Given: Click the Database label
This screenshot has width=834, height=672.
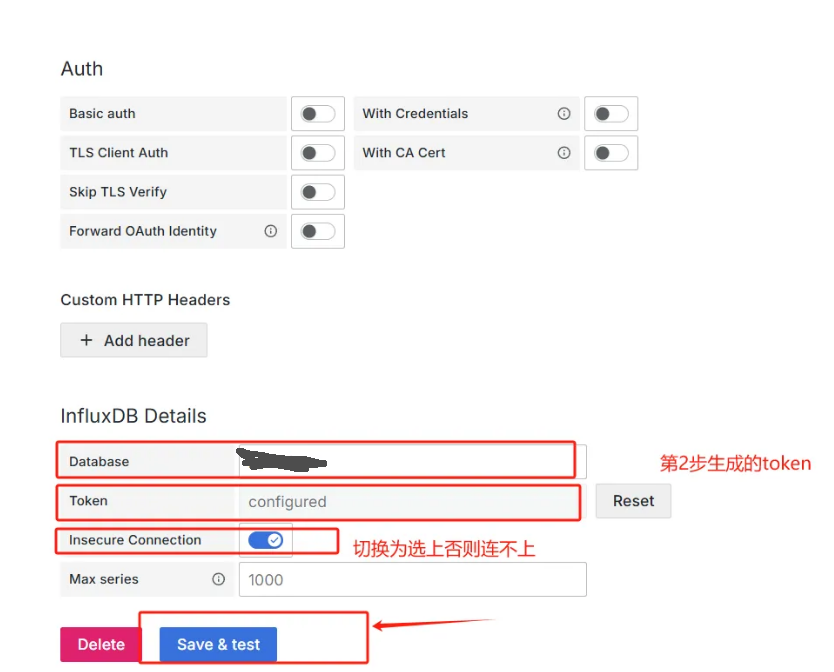Looking at the screenshot, I should coord(99,461).
